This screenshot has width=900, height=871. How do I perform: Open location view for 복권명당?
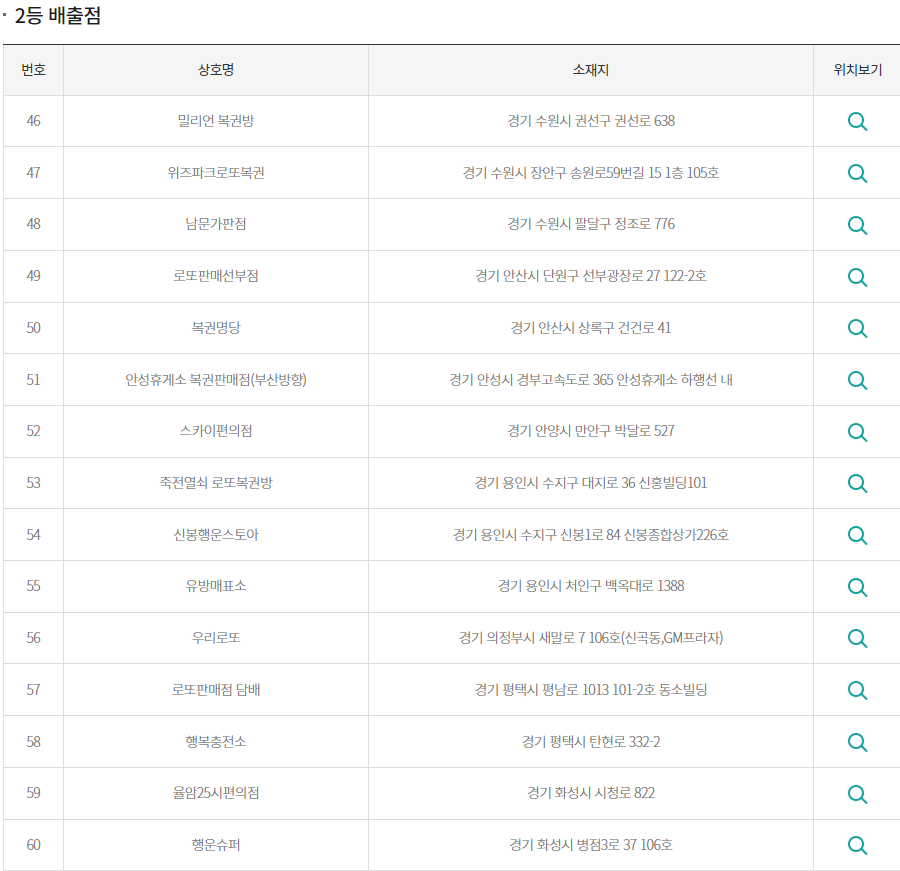pos(857,328)
